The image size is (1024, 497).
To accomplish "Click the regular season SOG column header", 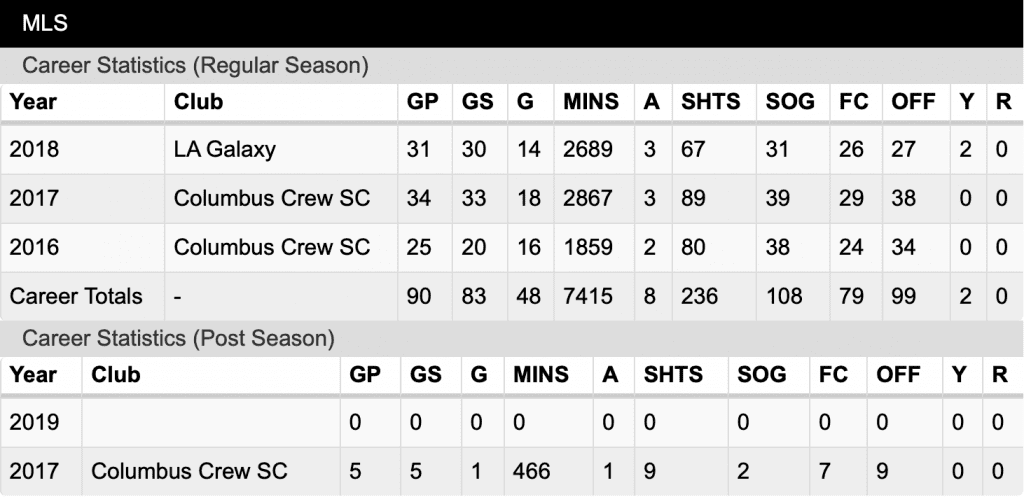I will tap(790, 101).
